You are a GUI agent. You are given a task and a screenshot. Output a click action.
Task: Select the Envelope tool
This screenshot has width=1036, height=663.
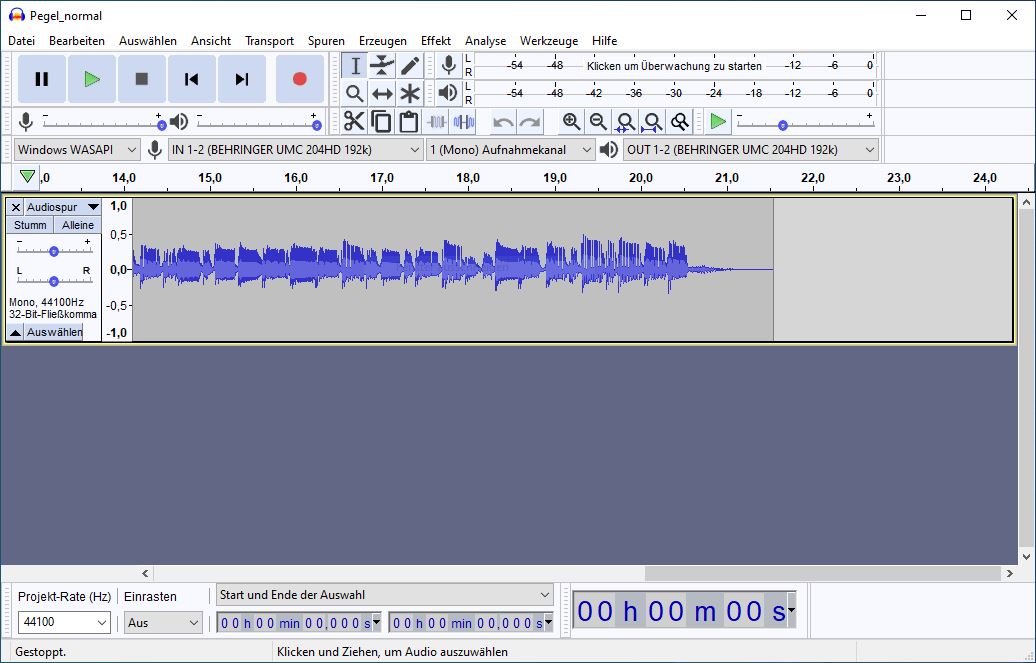pos(382,66)
